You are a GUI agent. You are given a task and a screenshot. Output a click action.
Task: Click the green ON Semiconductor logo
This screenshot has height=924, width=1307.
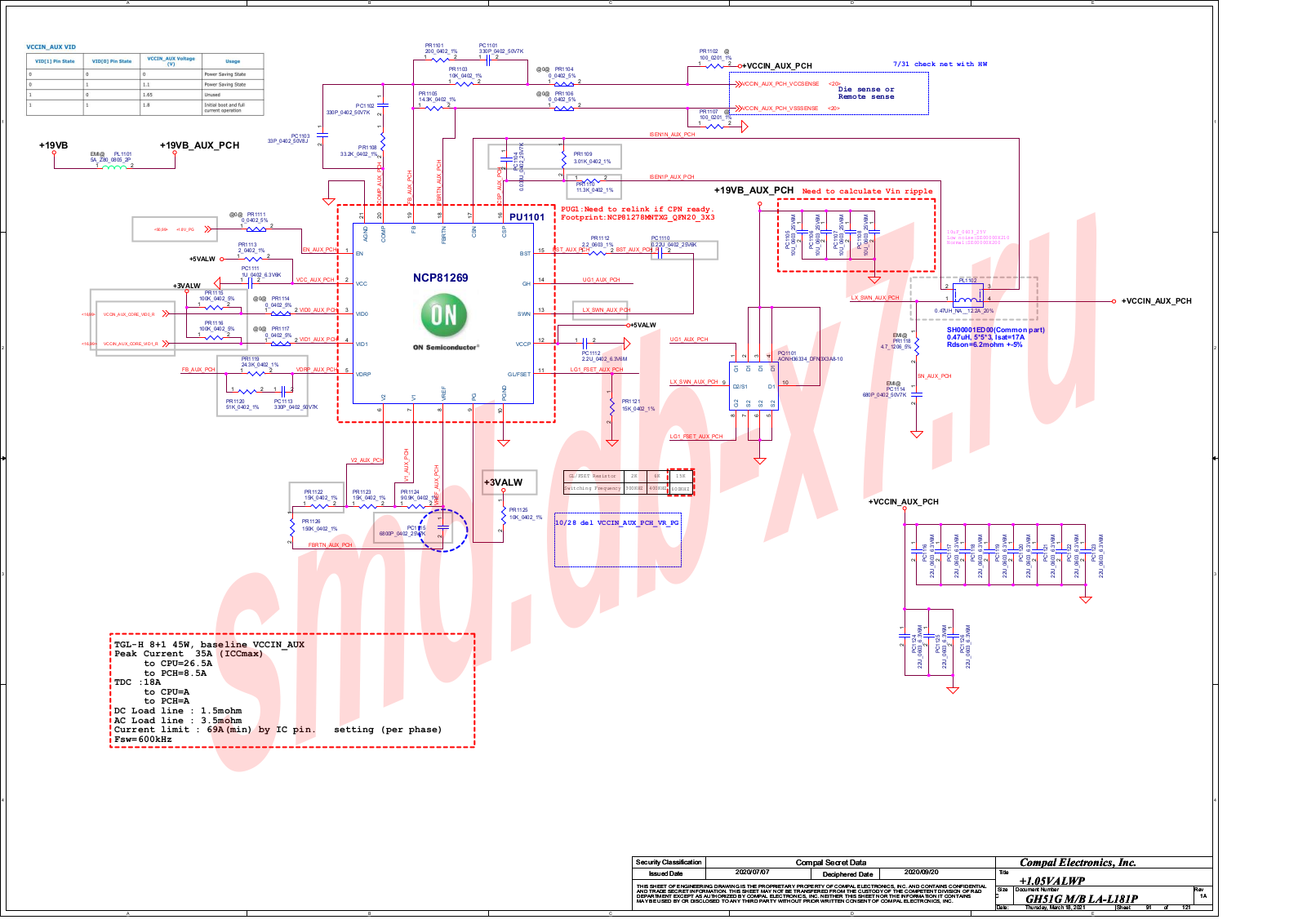(x=444, y=315)
